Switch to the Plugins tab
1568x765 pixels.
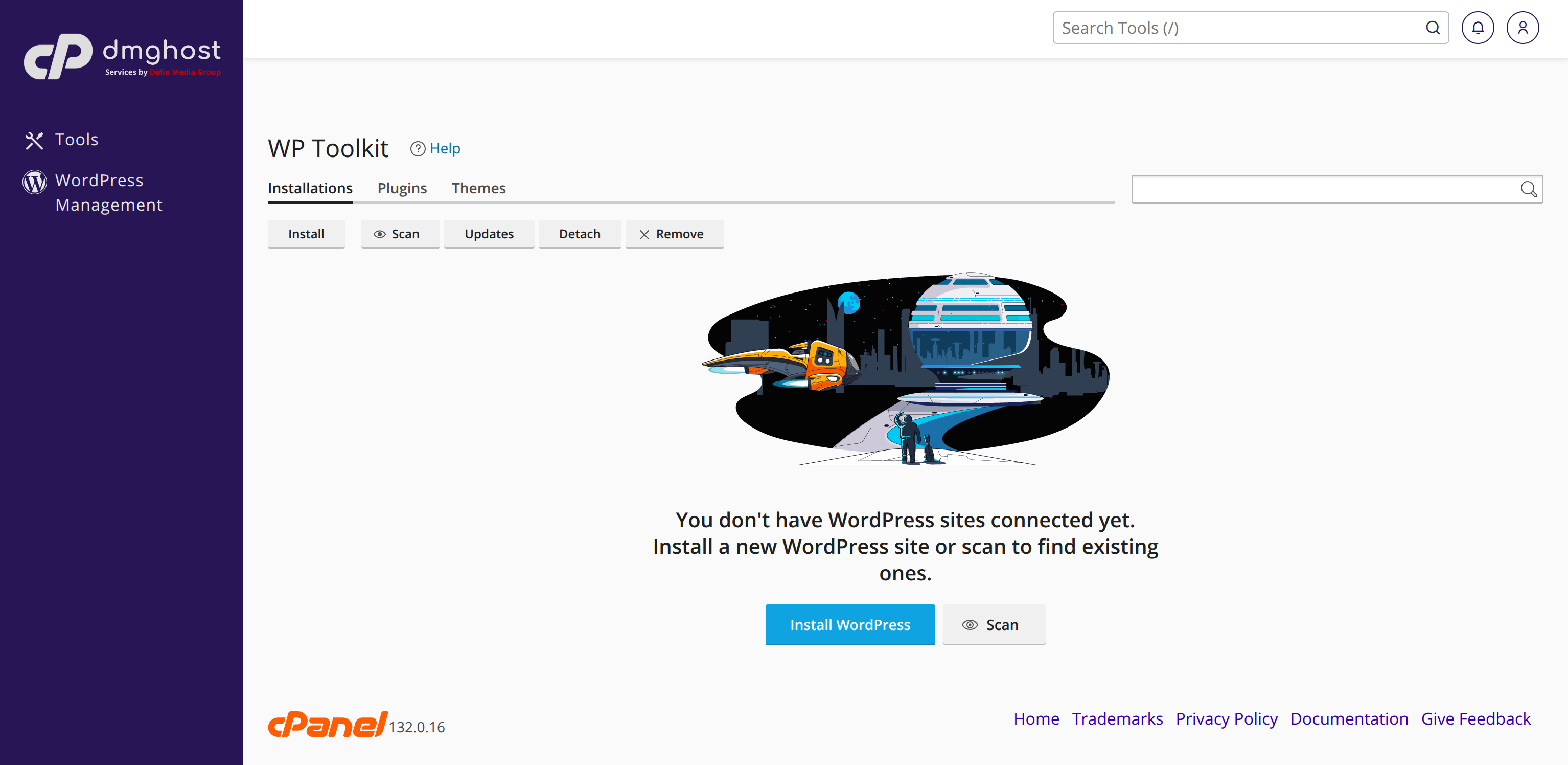(402, 188)
